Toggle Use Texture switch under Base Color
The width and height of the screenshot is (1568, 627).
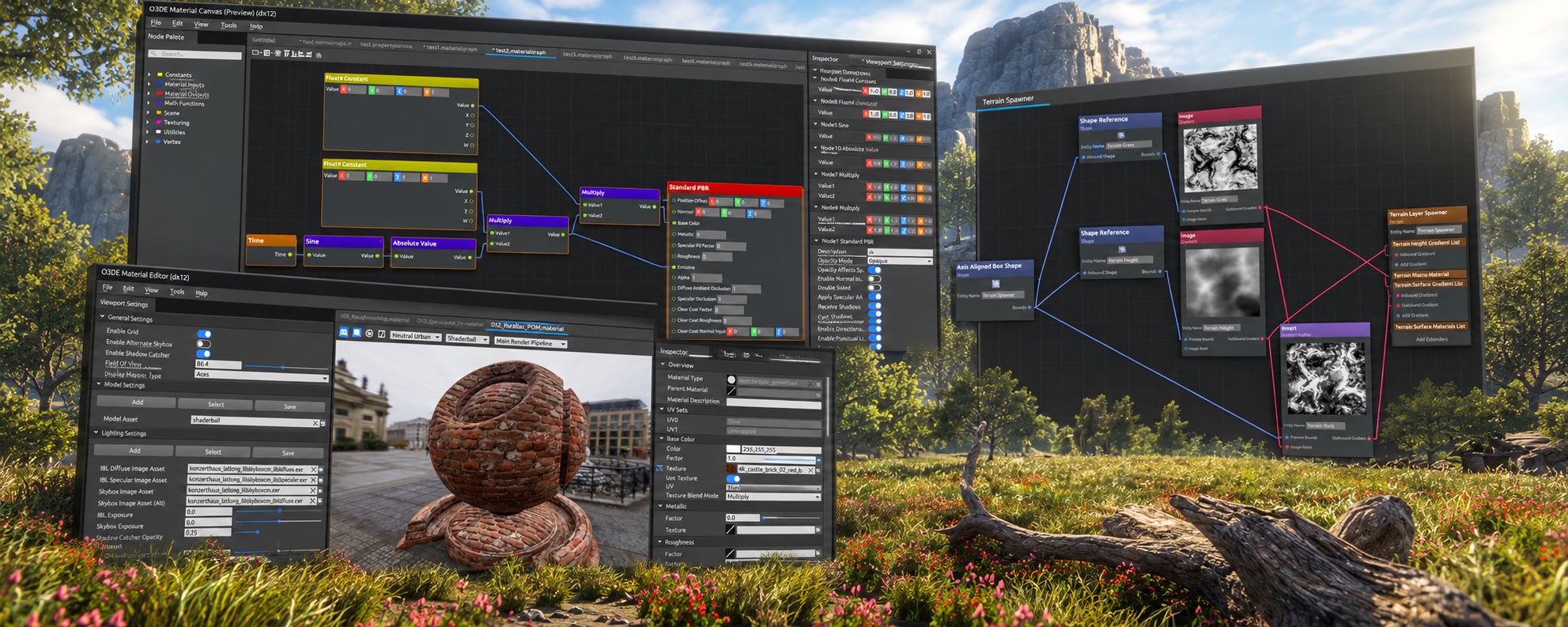(733, 479)
